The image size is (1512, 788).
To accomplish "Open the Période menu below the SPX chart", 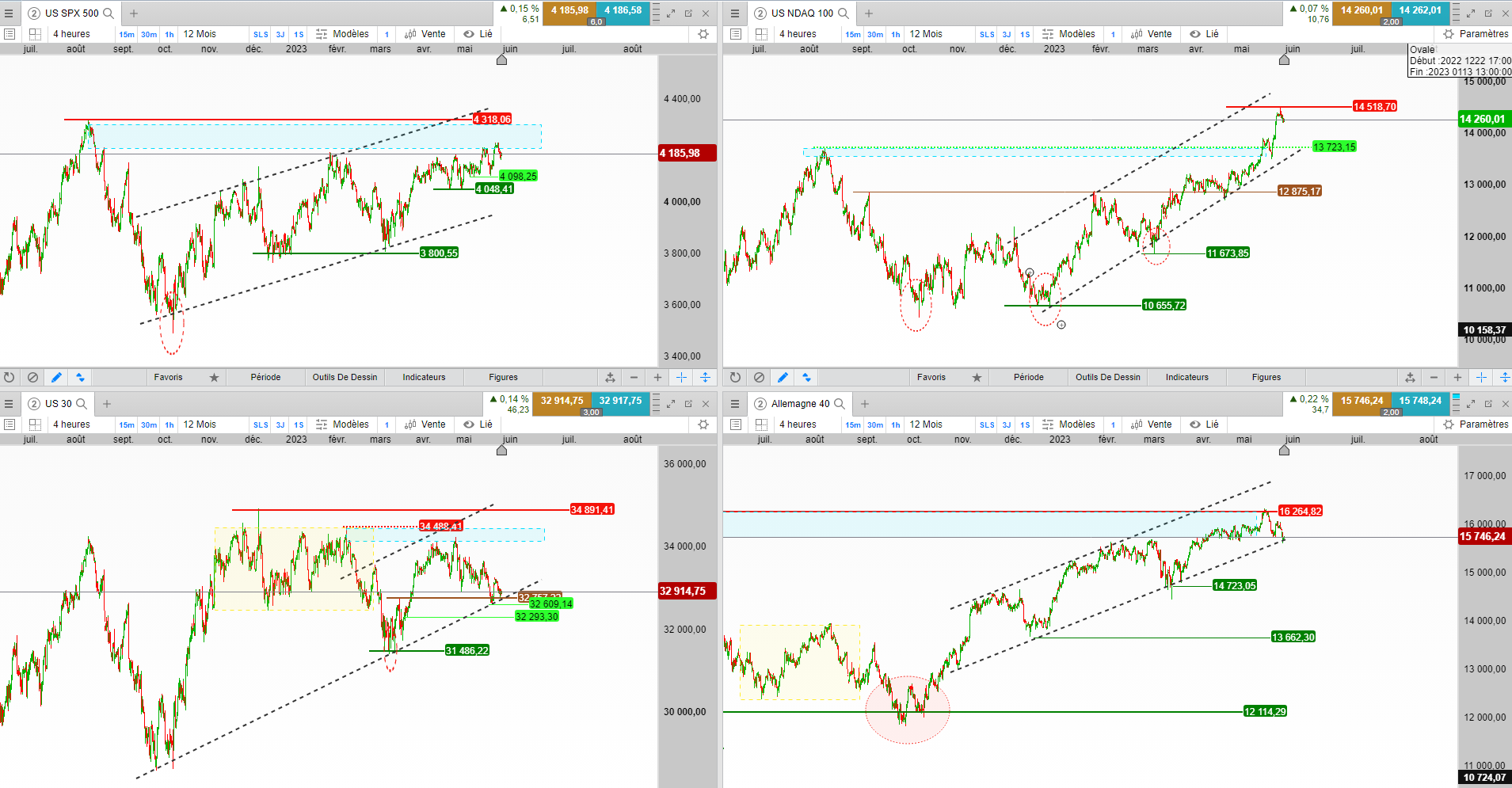I will (265, 378).
